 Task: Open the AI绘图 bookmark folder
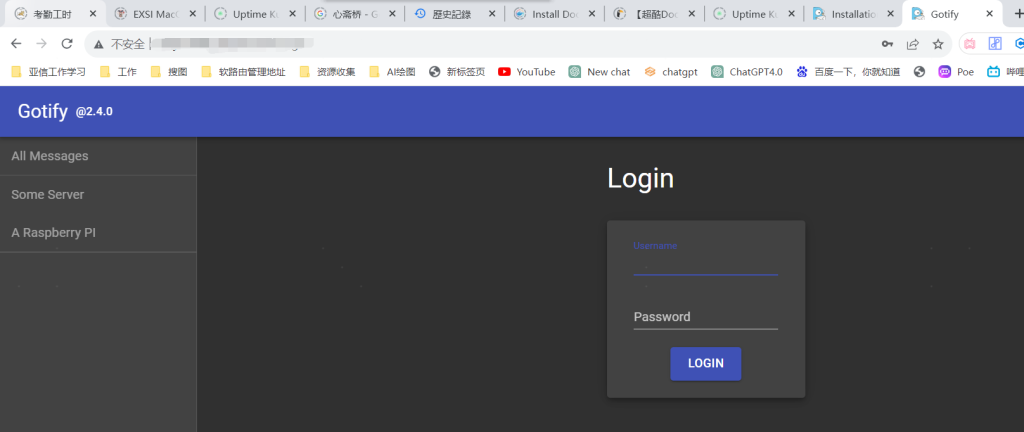click(392, 72)
